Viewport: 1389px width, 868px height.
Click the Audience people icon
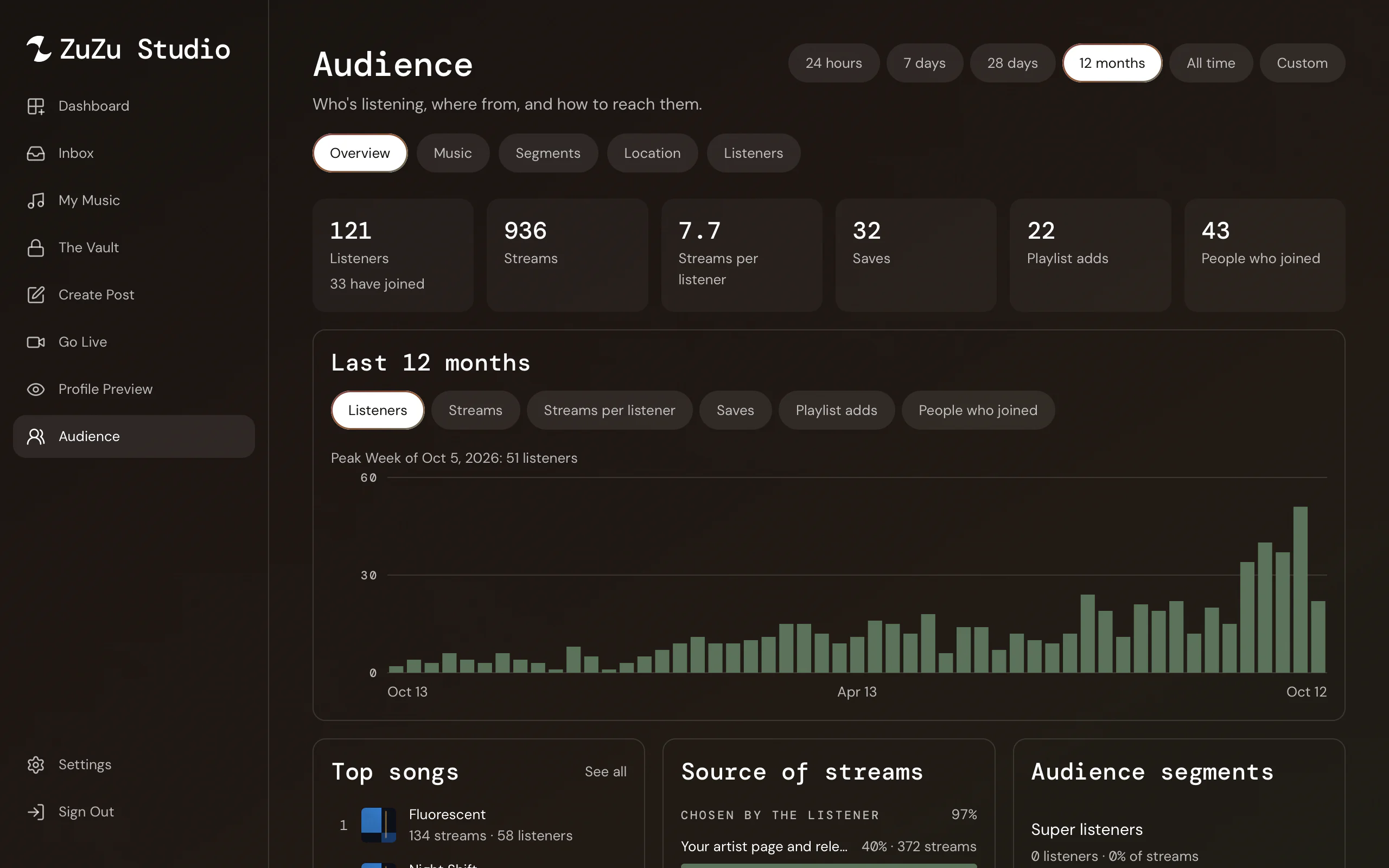(x=36, y=436)
